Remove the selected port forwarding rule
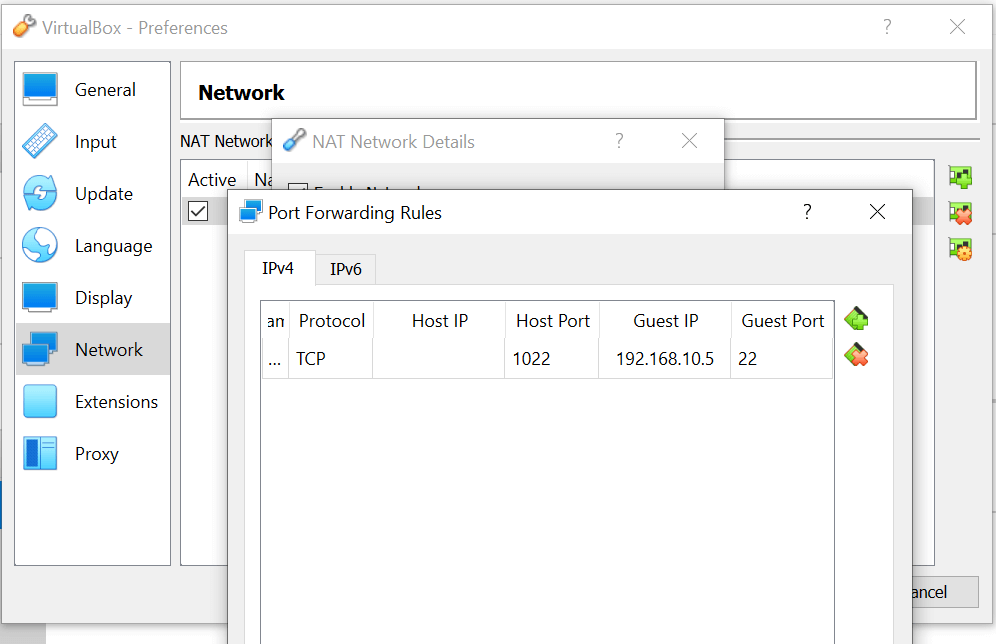Screen dimensions: 996x644 (855, 355)
